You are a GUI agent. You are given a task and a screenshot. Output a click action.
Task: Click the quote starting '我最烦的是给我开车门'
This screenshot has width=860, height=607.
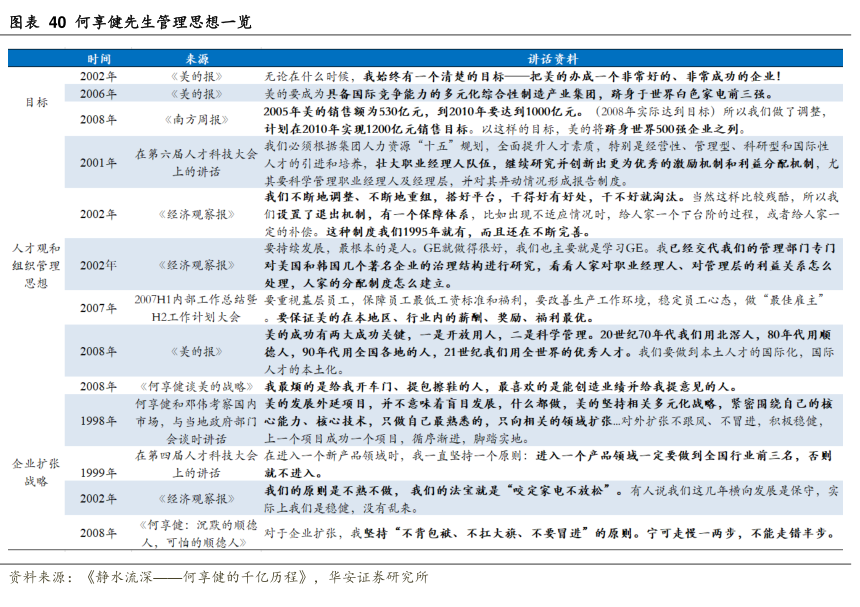[x=502, y=387]
